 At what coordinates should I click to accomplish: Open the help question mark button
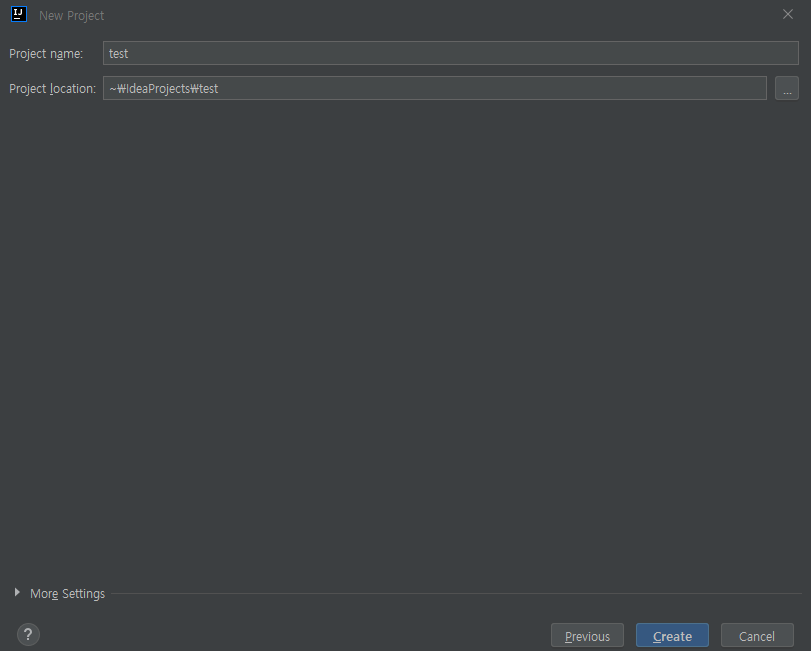point(28,634)
